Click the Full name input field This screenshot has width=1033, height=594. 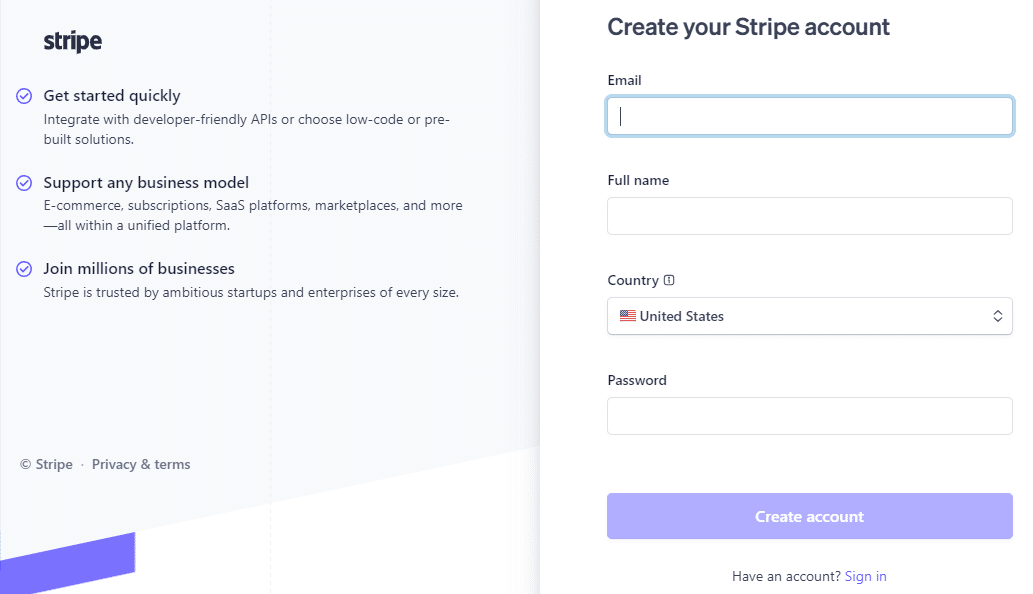pyautogui.click(x=809, y=215)
